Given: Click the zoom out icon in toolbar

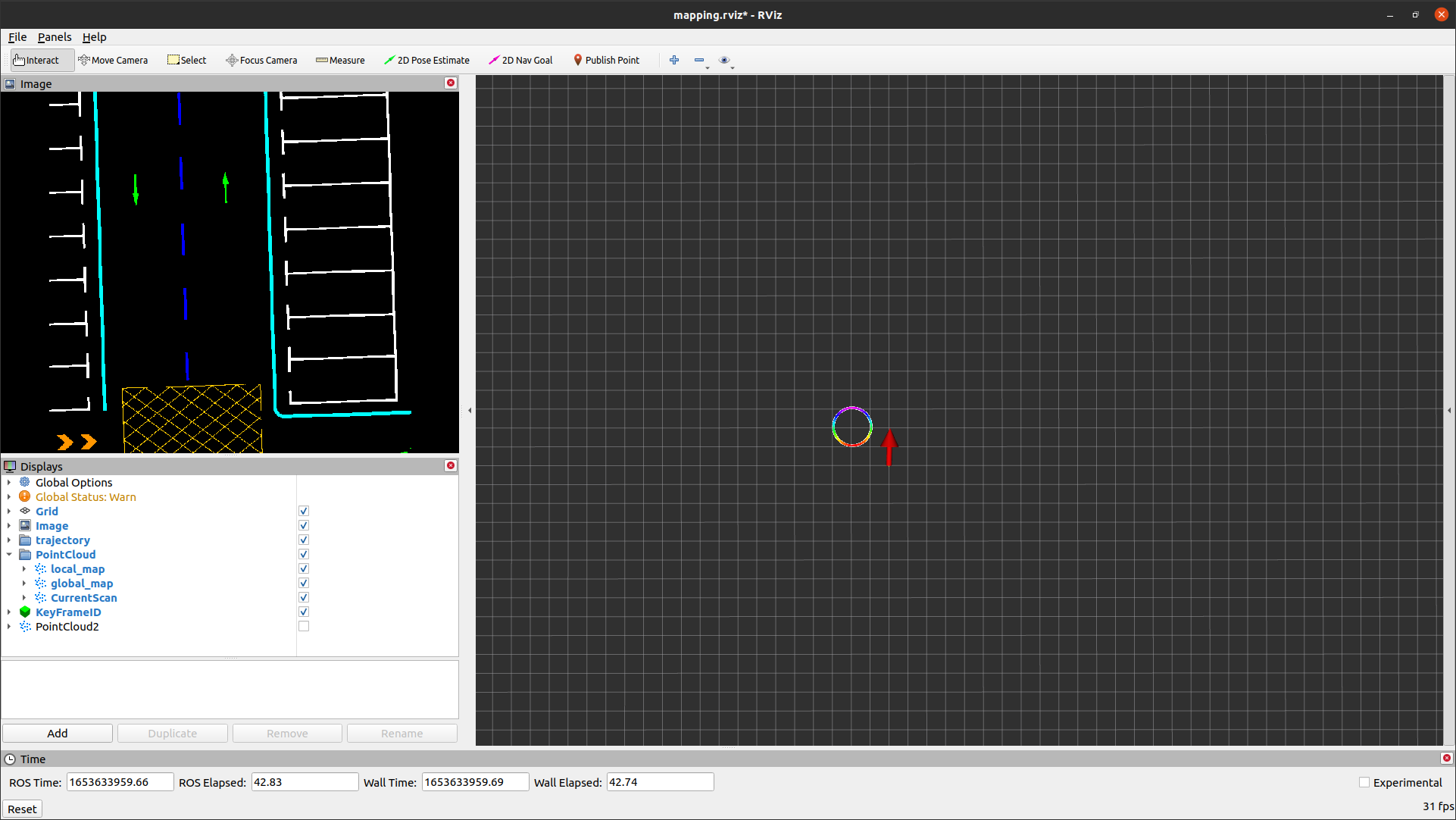Looking at the screenshot, I should point(699,60).
